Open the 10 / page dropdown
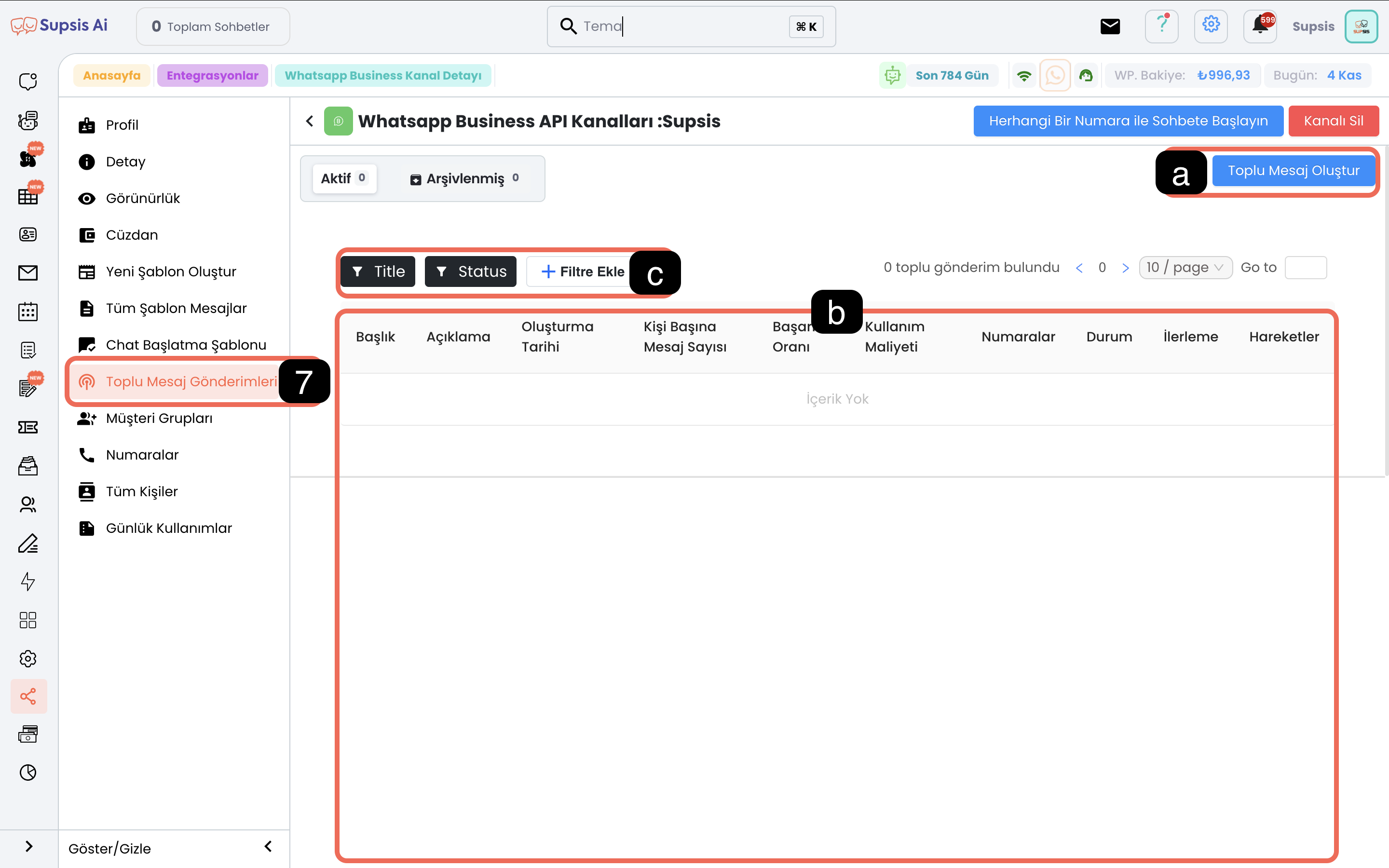1389x868 pixels. point(1186,268)
